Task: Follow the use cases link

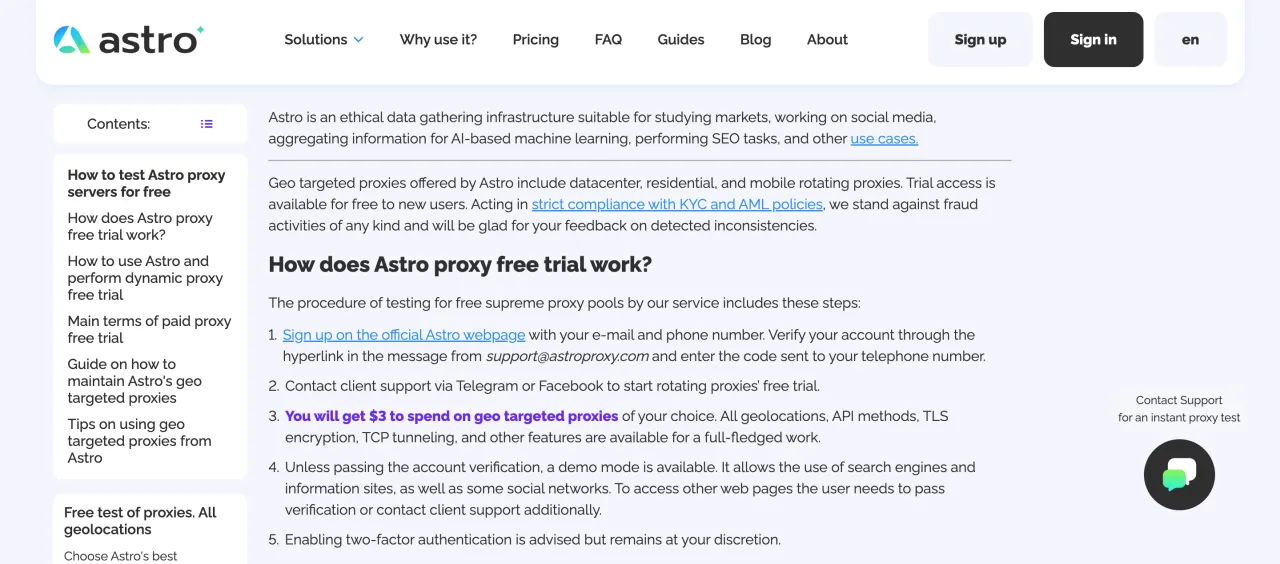Action: pos(884,139)
